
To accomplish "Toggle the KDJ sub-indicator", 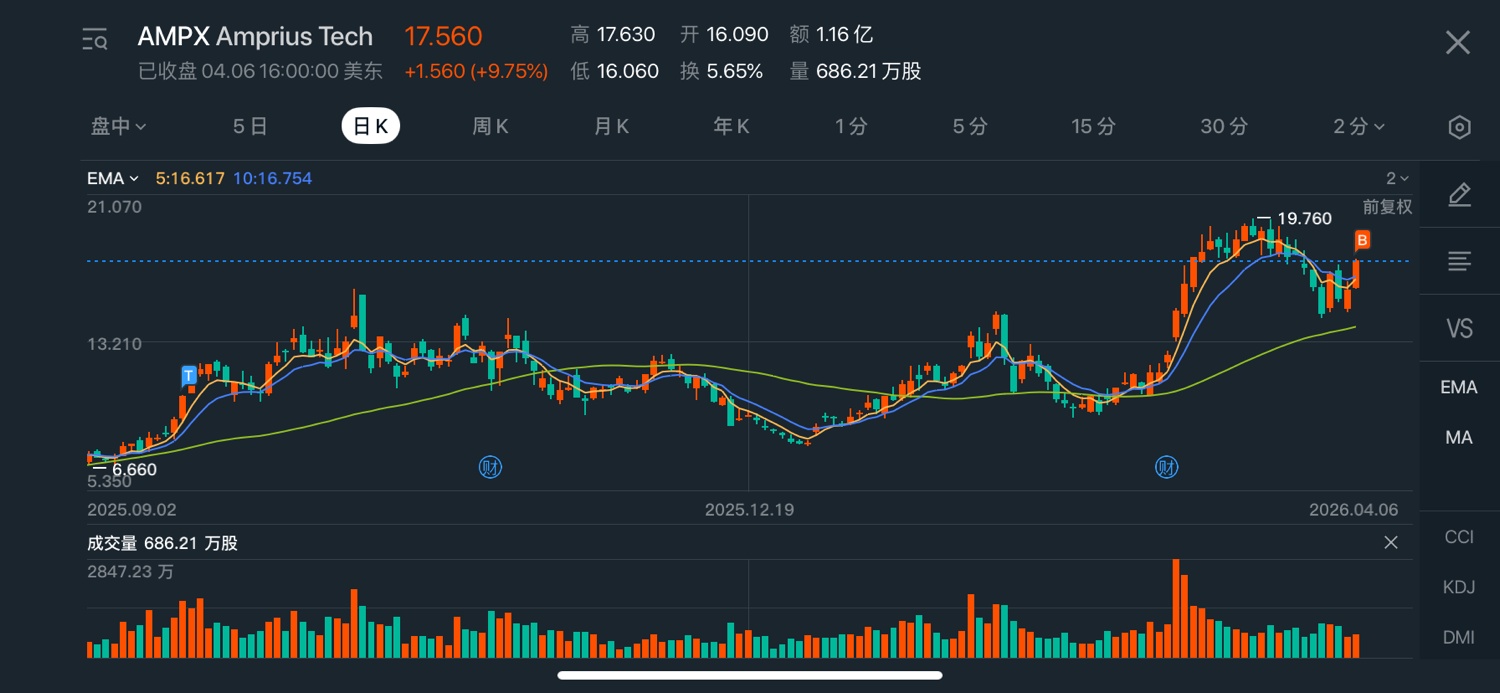I will click(x=1459, y=587).
